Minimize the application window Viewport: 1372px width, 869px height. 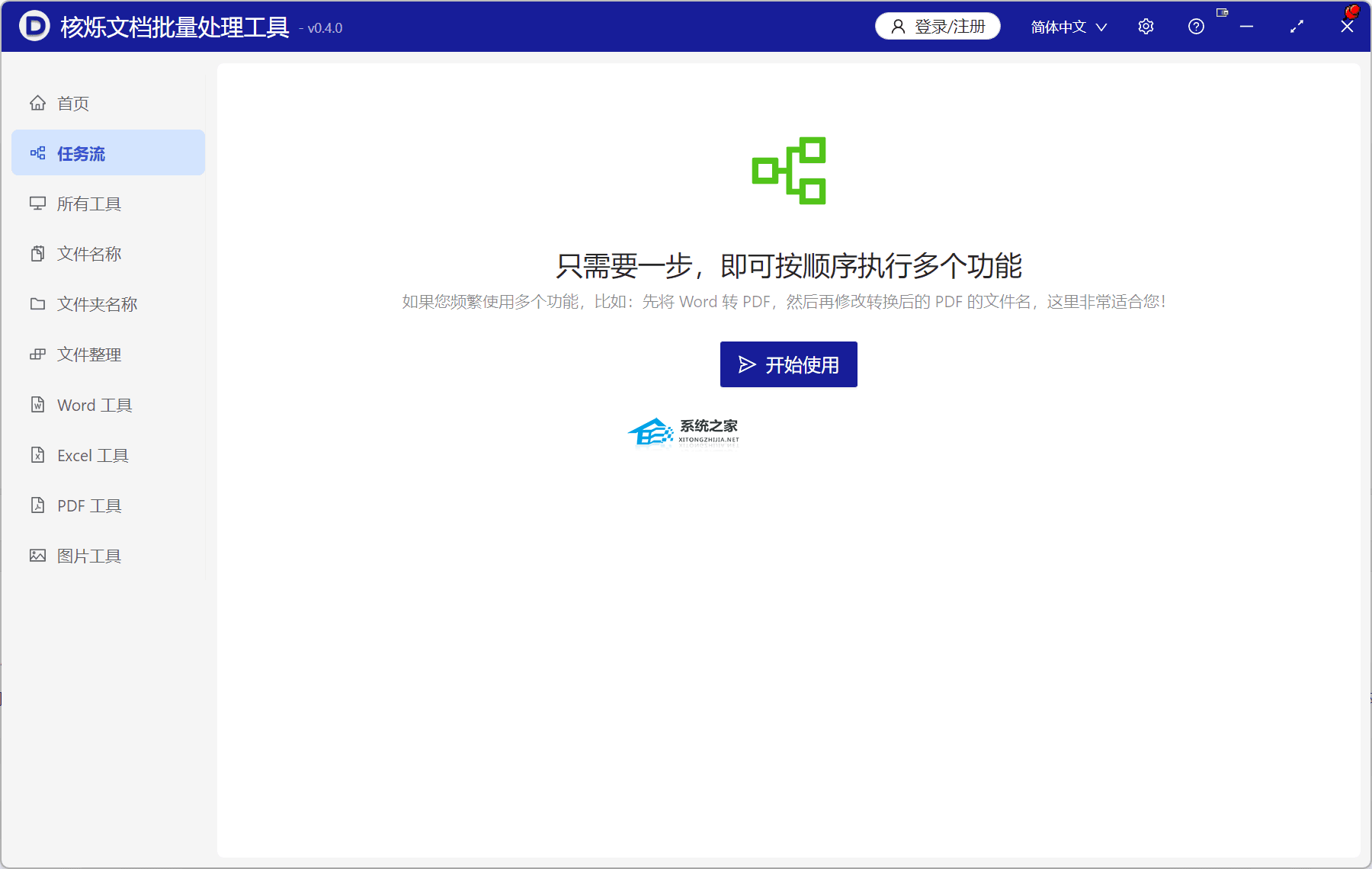(x=1246, y=27)
